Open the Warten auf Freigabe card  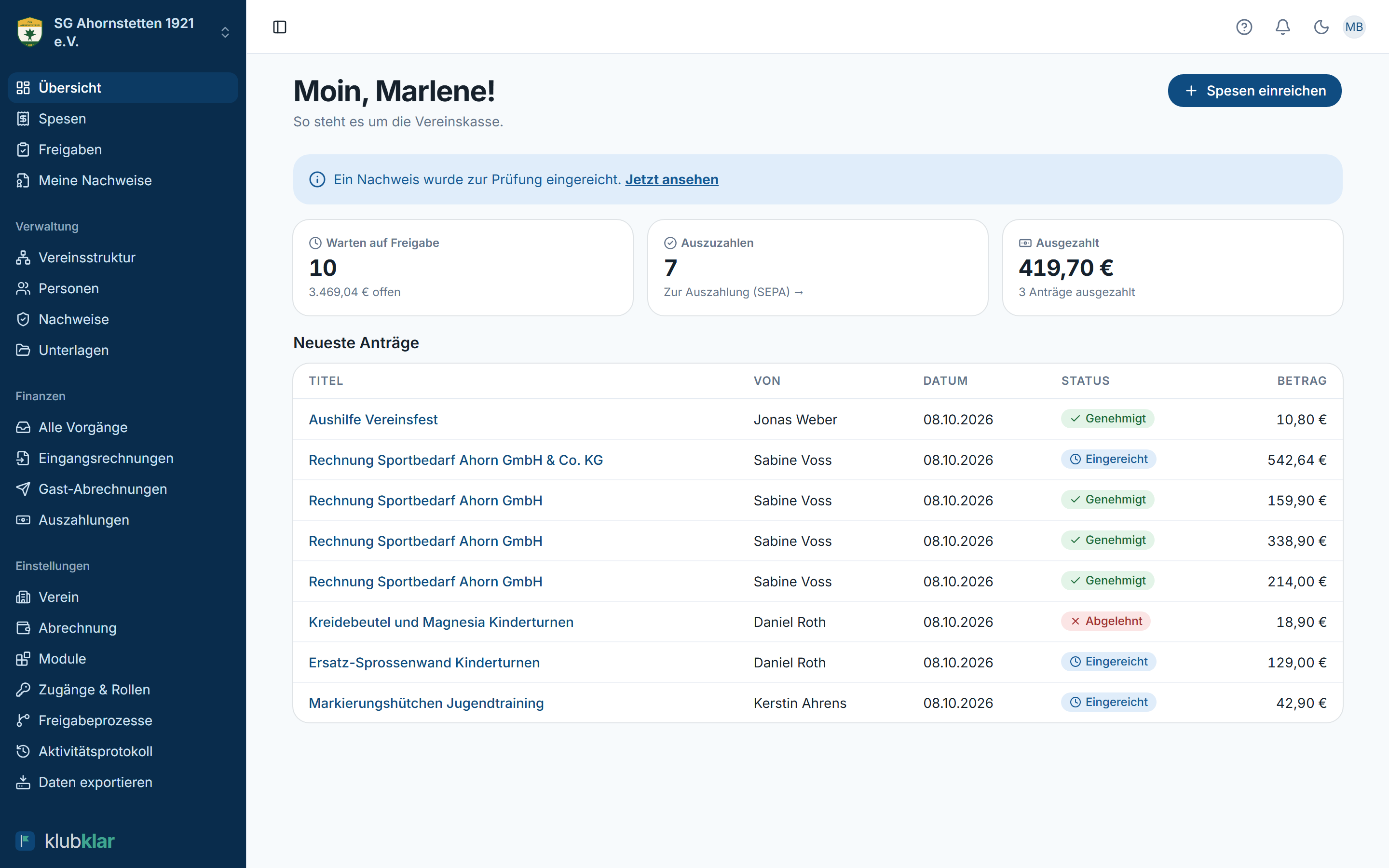[x=463, y=268]
